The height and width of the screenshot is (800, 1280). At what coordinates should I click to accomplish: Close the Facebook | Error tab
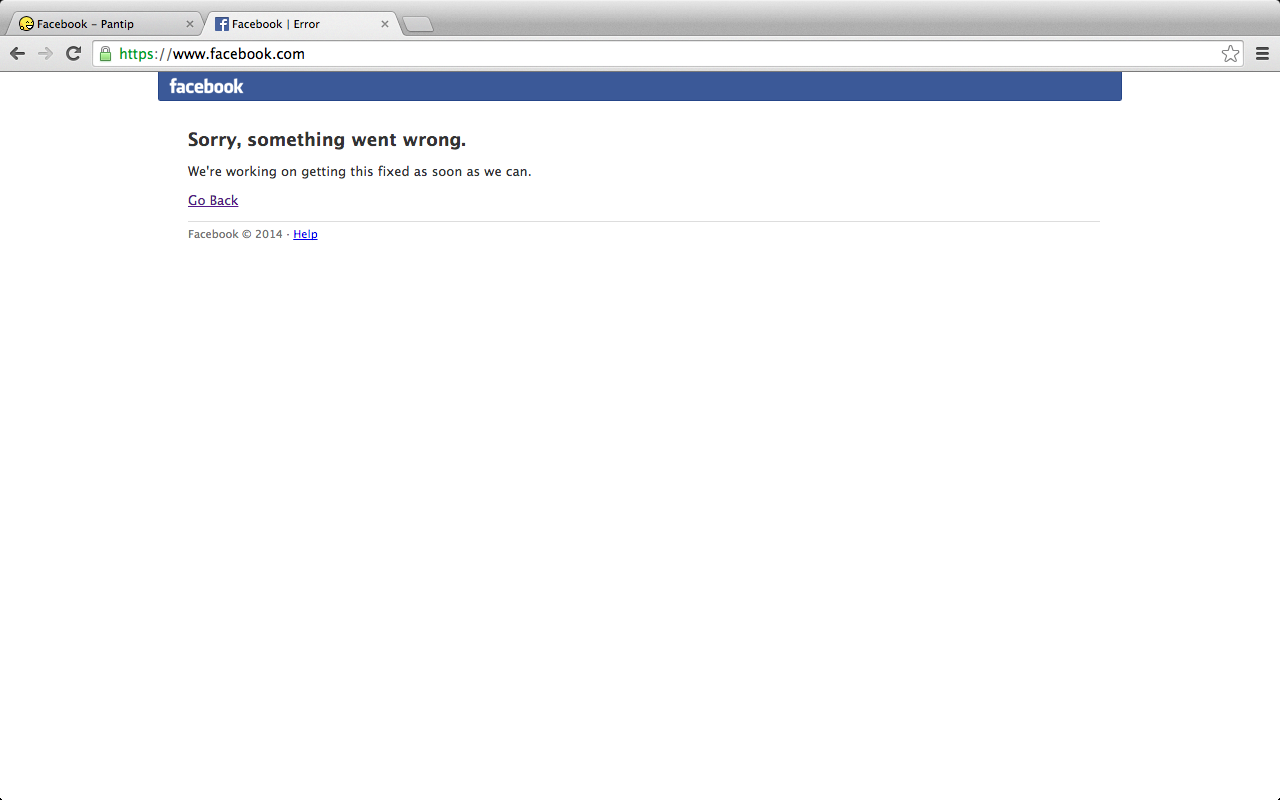point(385,24)
